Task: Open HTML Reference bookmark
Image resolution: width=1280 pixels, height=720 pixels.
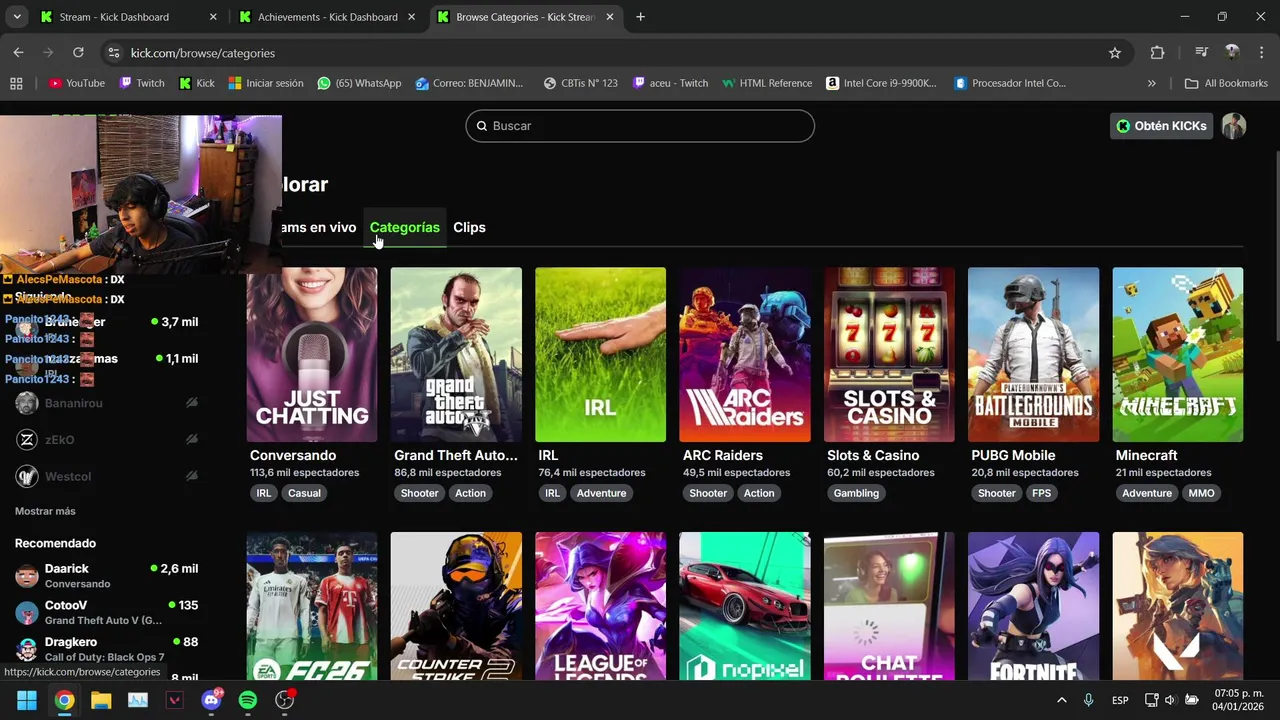Action: coord(766,83)
